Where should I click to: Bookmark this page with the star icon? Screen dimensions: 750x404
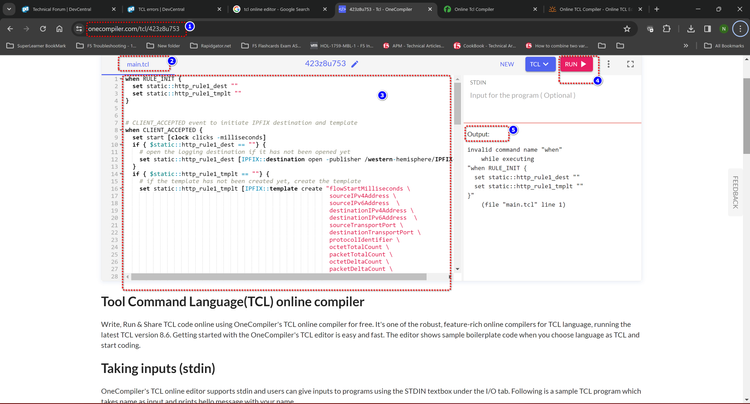tap(627, 28)
